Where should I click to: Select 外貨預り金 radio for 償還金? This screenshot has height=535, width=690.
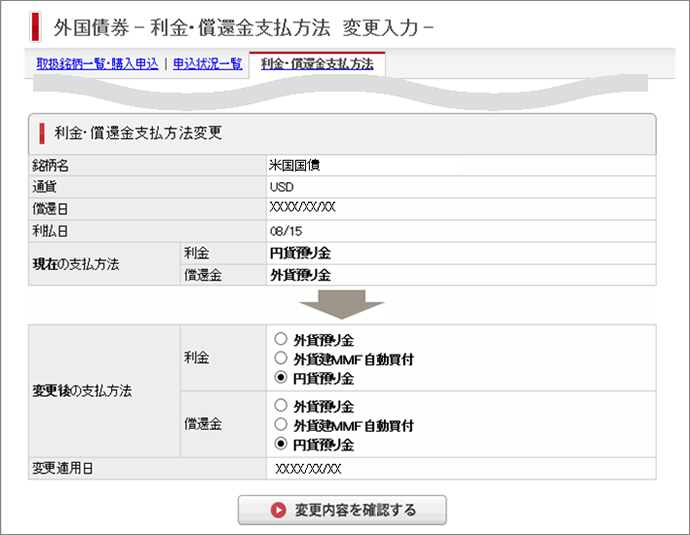(x=281, y=406)
